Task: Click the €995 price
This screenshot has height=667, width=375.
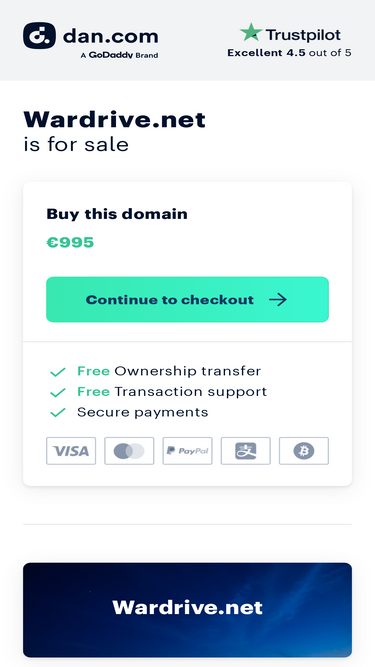Action: click(70, 242)
